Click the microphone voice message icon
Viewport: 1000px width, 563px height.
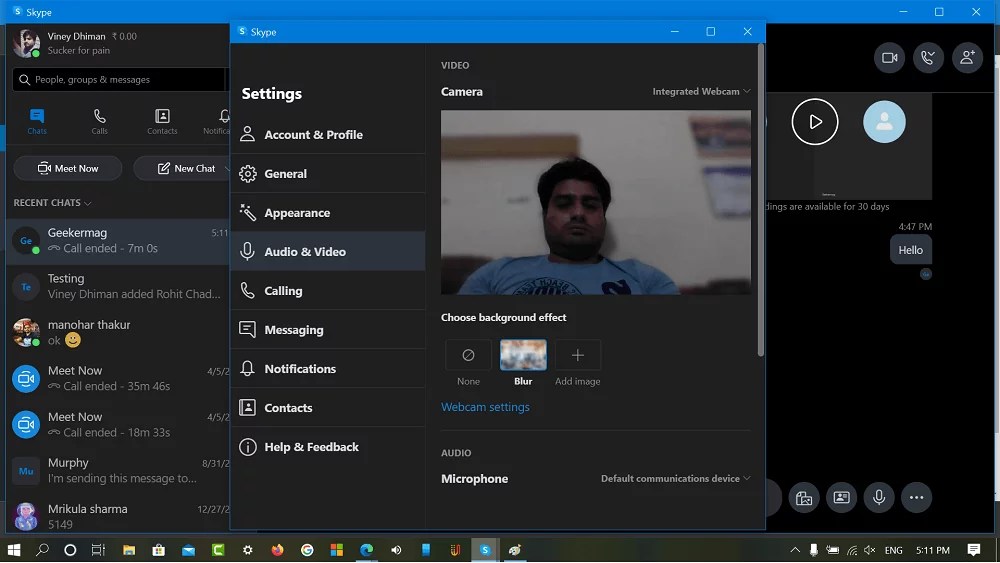coord(879,497)
